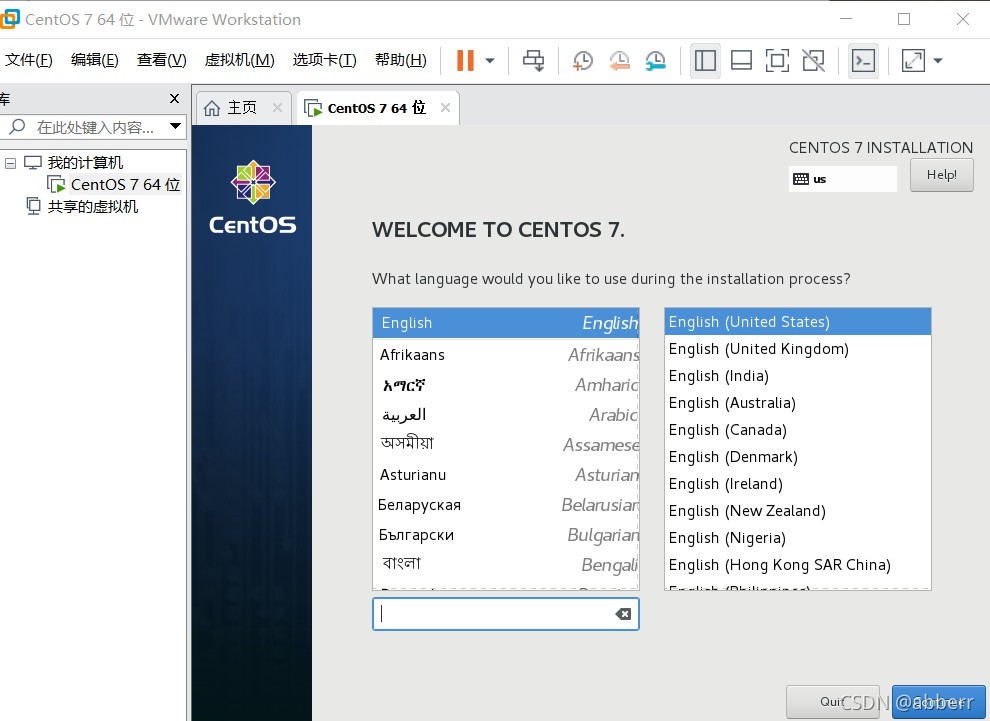Choose English (Hong Kong SAR China) locale
Image resolution: width=990 pixels, height=721 pixels.
pyautogui.click(x=797, y=565)
